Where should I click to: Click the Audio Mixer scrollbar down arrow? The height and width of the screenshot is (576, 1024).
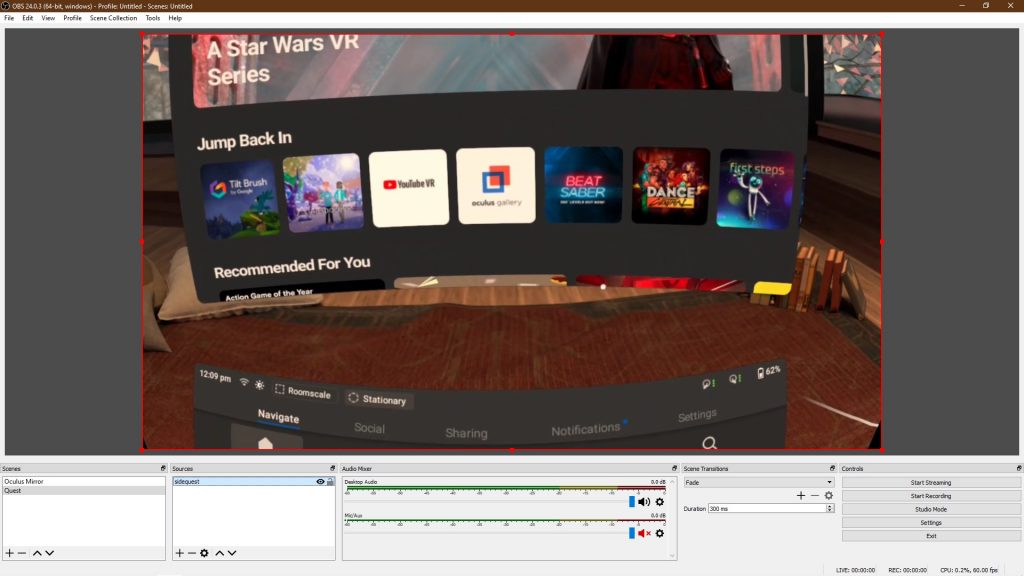[x=672, y=556]
